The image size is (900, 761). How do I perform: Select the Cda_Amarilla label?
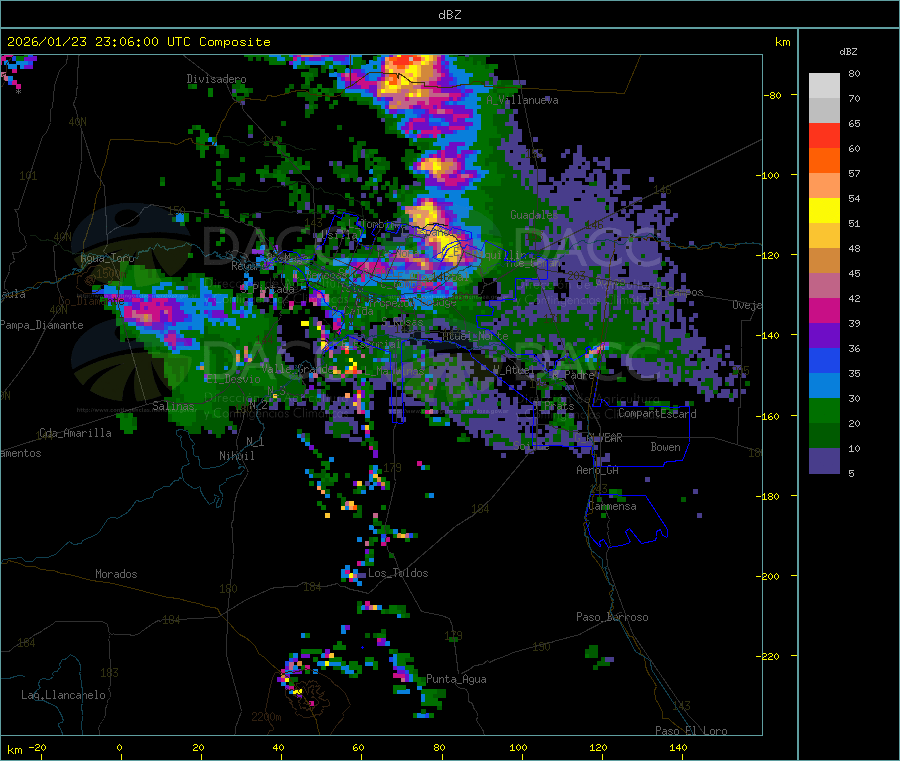point(75,433)
